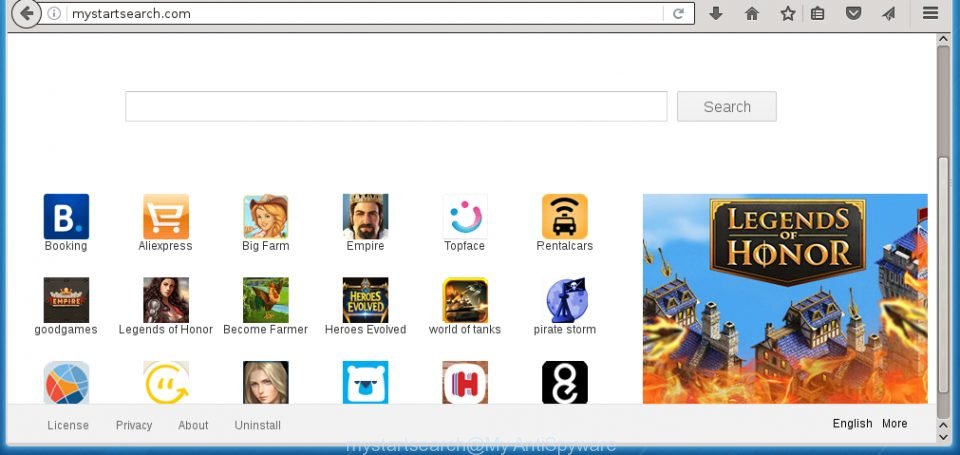
Task: Open the Legends of Honor icon
Action: coord(166,300)
